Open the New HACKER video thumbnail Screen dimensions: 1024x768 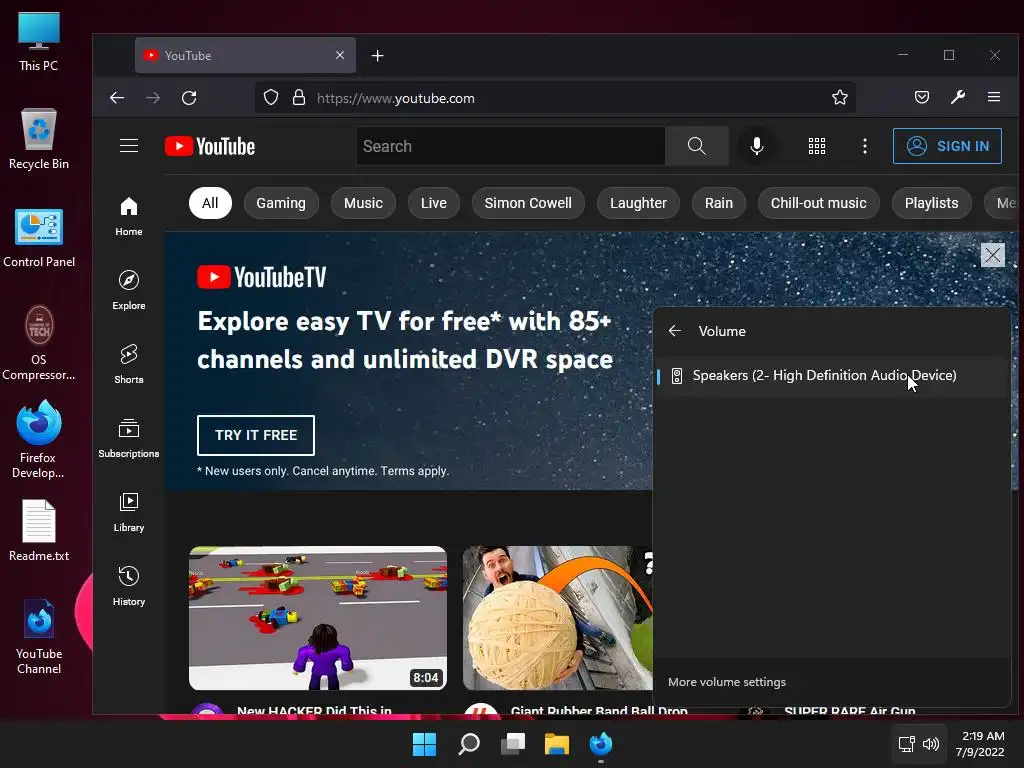pyautogui.click(x=318, y=618)
